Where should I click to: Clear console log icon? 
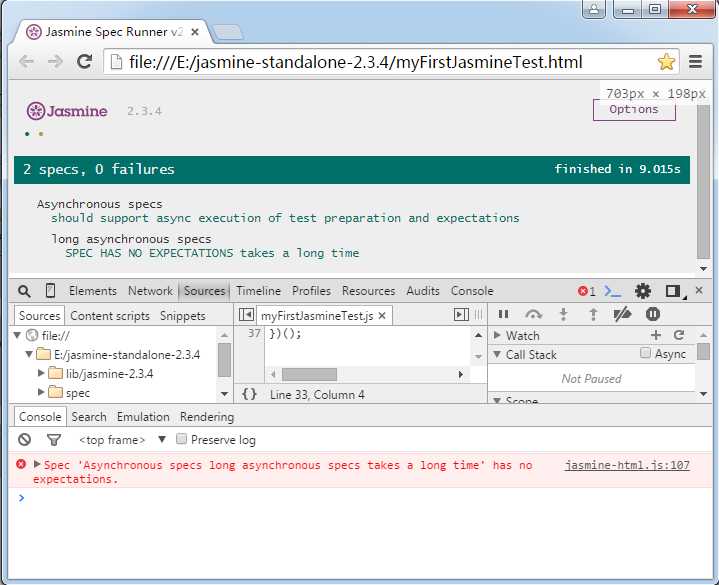pos(24,440)
